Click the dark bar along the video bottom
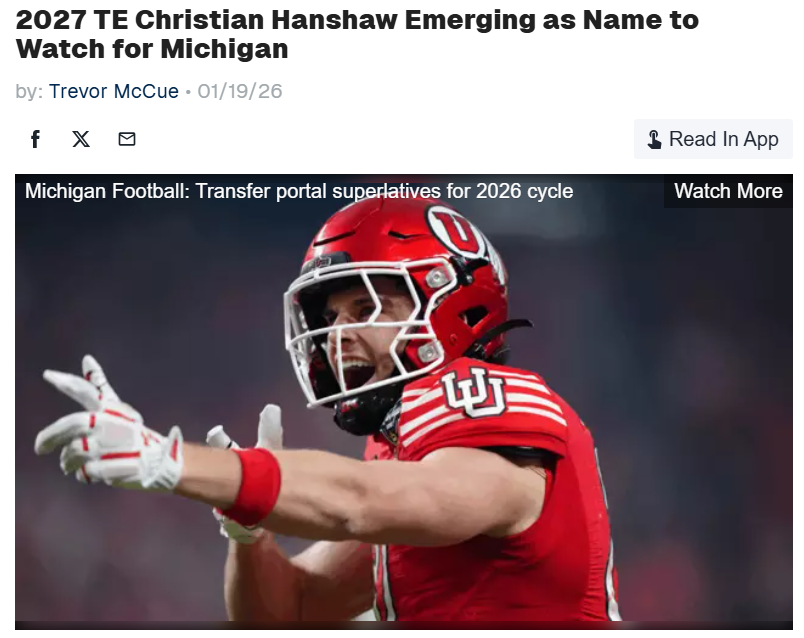Image resolution: width=804 pixels, height=638 pixels. (x=404, y=625)
